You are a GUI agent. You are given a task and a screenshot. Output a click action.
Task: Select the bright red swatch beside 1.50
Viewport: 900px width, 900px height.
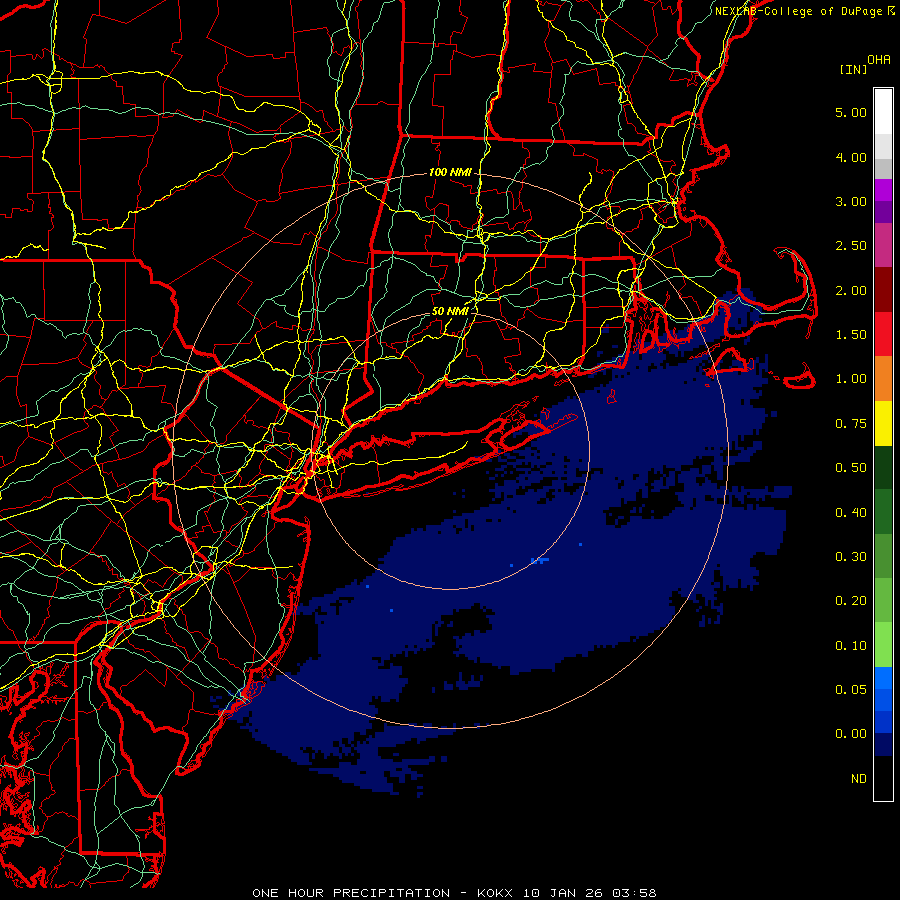[883, 334]
